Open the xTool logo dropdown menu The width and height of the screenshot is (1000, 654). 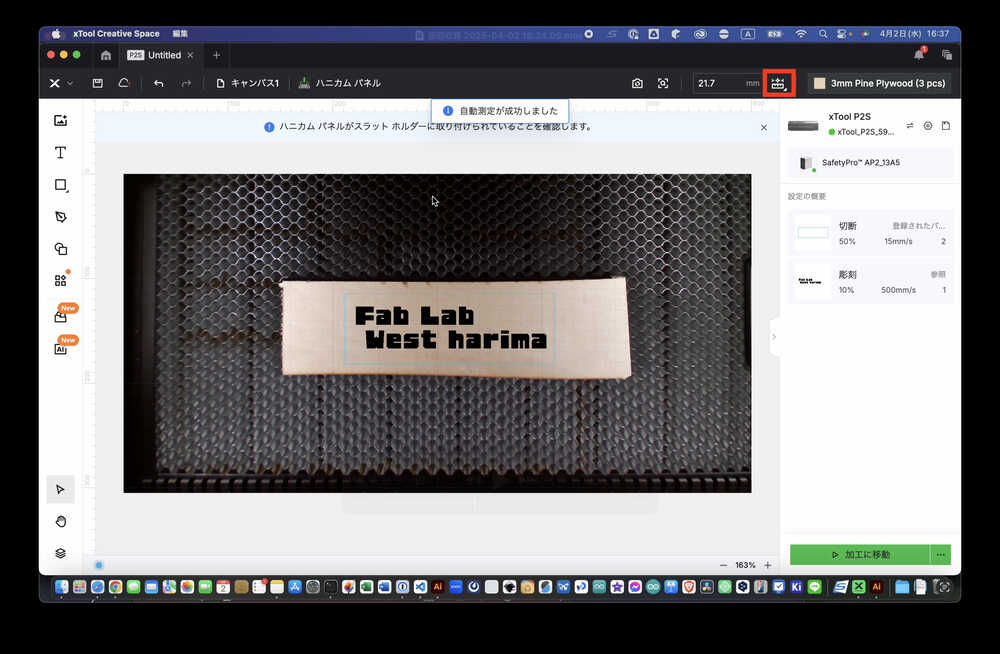(61, 83)
